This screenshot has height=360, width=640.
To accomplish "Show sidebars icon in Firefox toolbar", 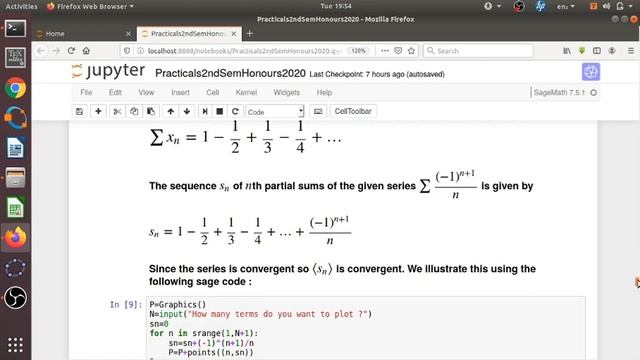I will tap(597, 51).
